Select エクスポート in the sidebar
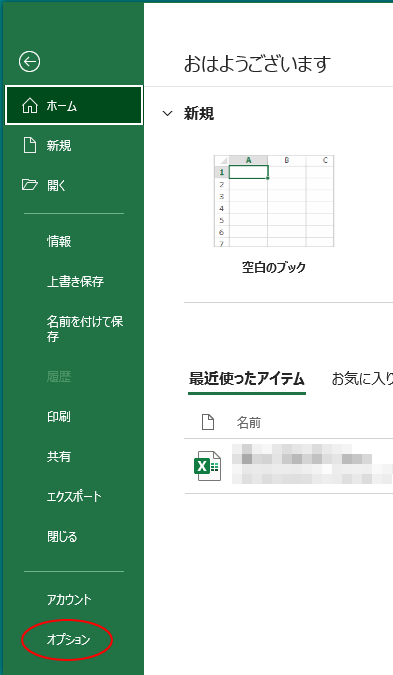393x675 pixels. [x=74, y=496]
